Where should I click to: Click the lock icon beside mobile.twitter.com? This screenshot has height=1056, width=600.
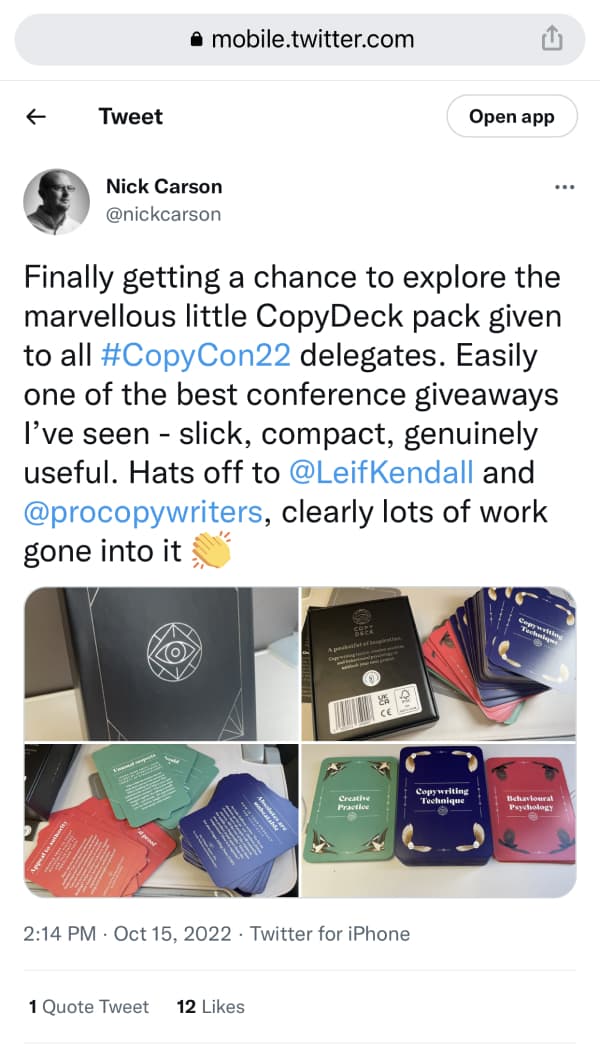pos(197,40)
